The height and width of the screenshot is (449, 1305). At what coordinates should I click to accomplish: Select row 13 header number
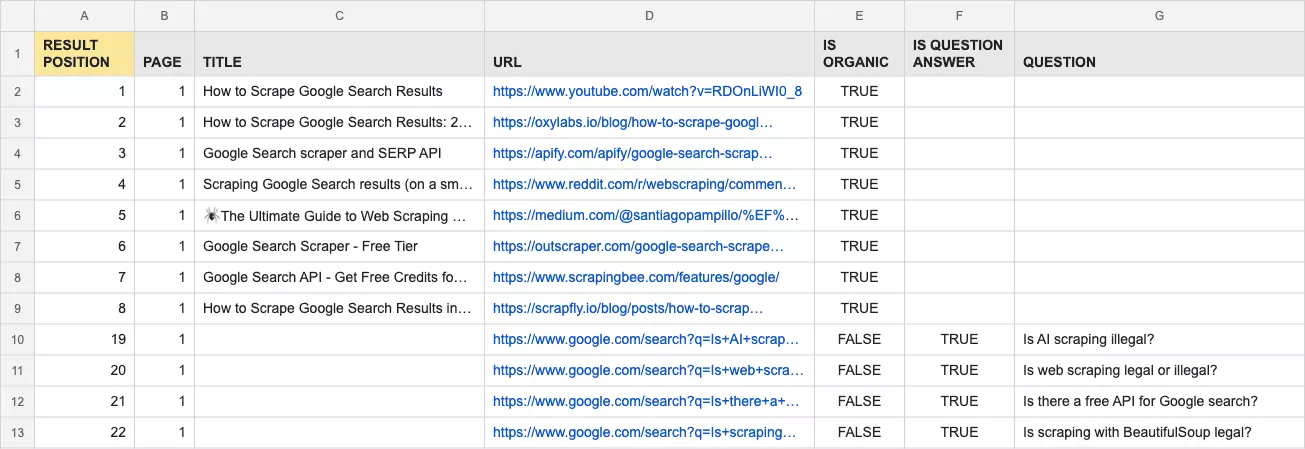point(17,432)
